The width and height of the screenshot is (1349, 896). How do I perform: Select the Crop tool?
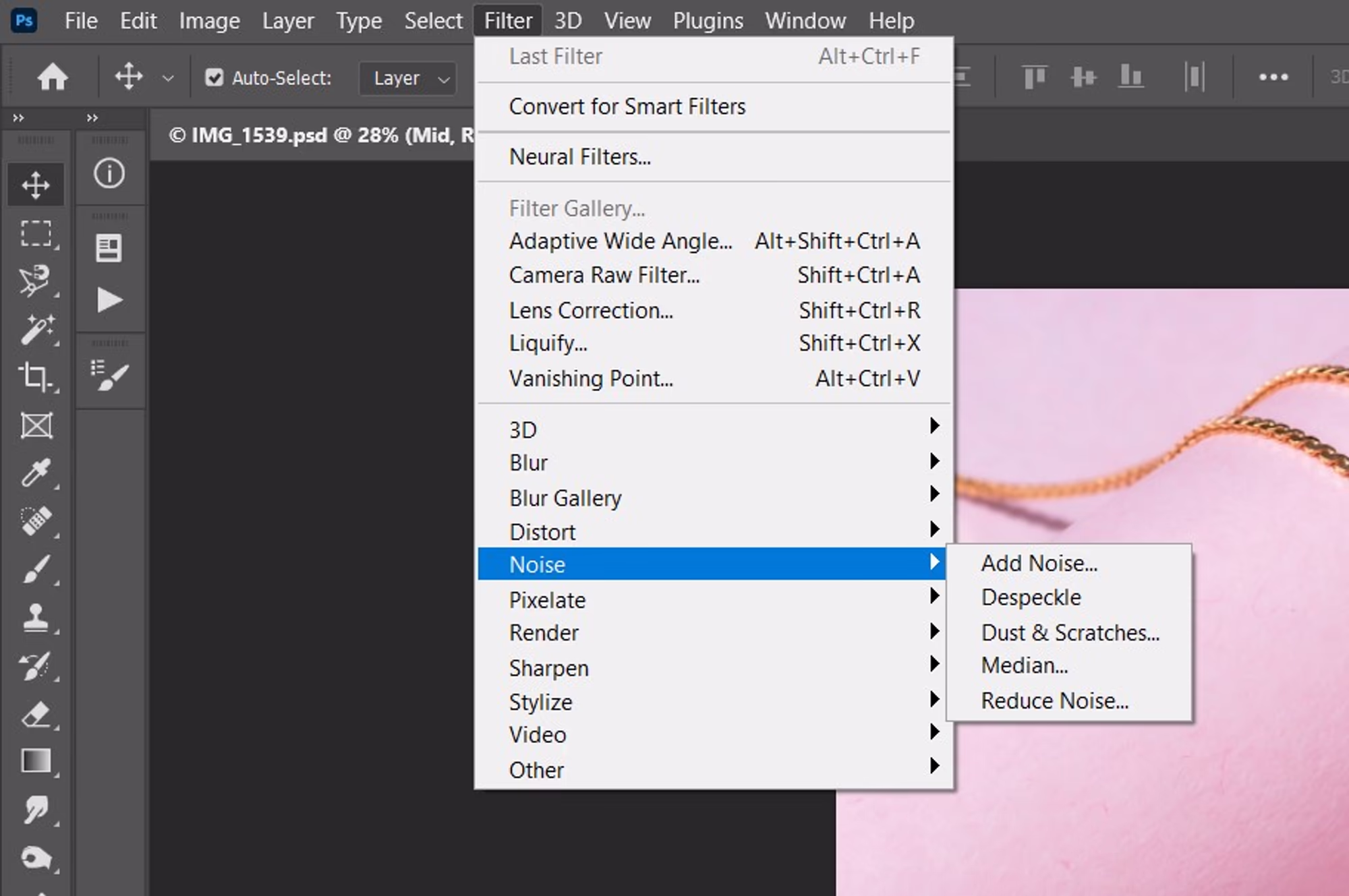(x=35, y=376)
